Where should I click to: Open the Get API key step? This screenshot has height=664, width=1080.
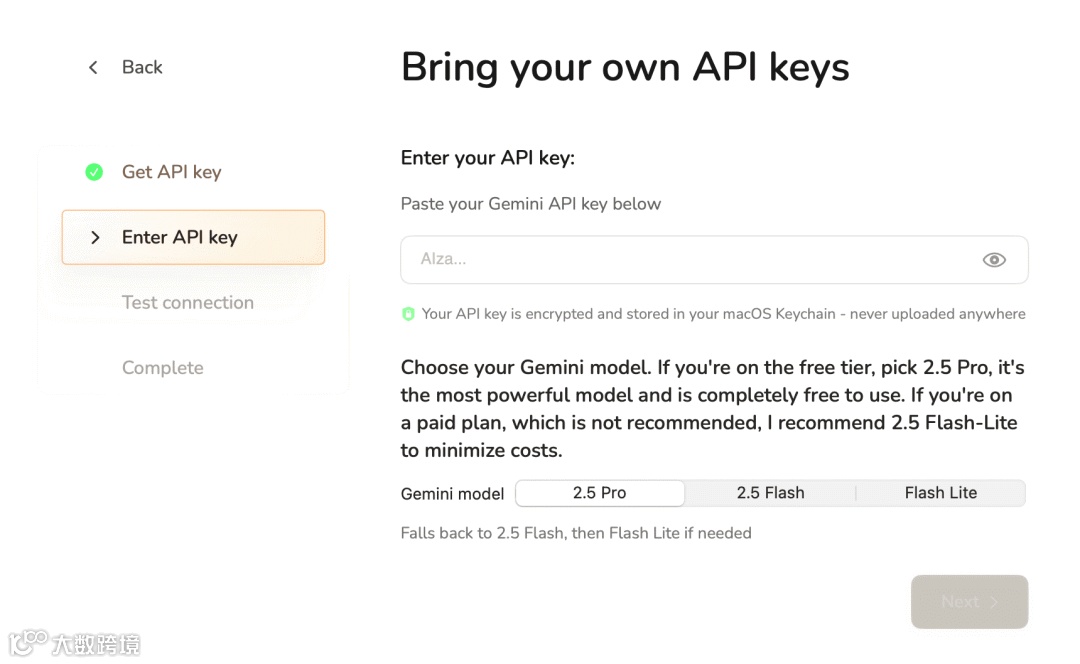point(172,172)
